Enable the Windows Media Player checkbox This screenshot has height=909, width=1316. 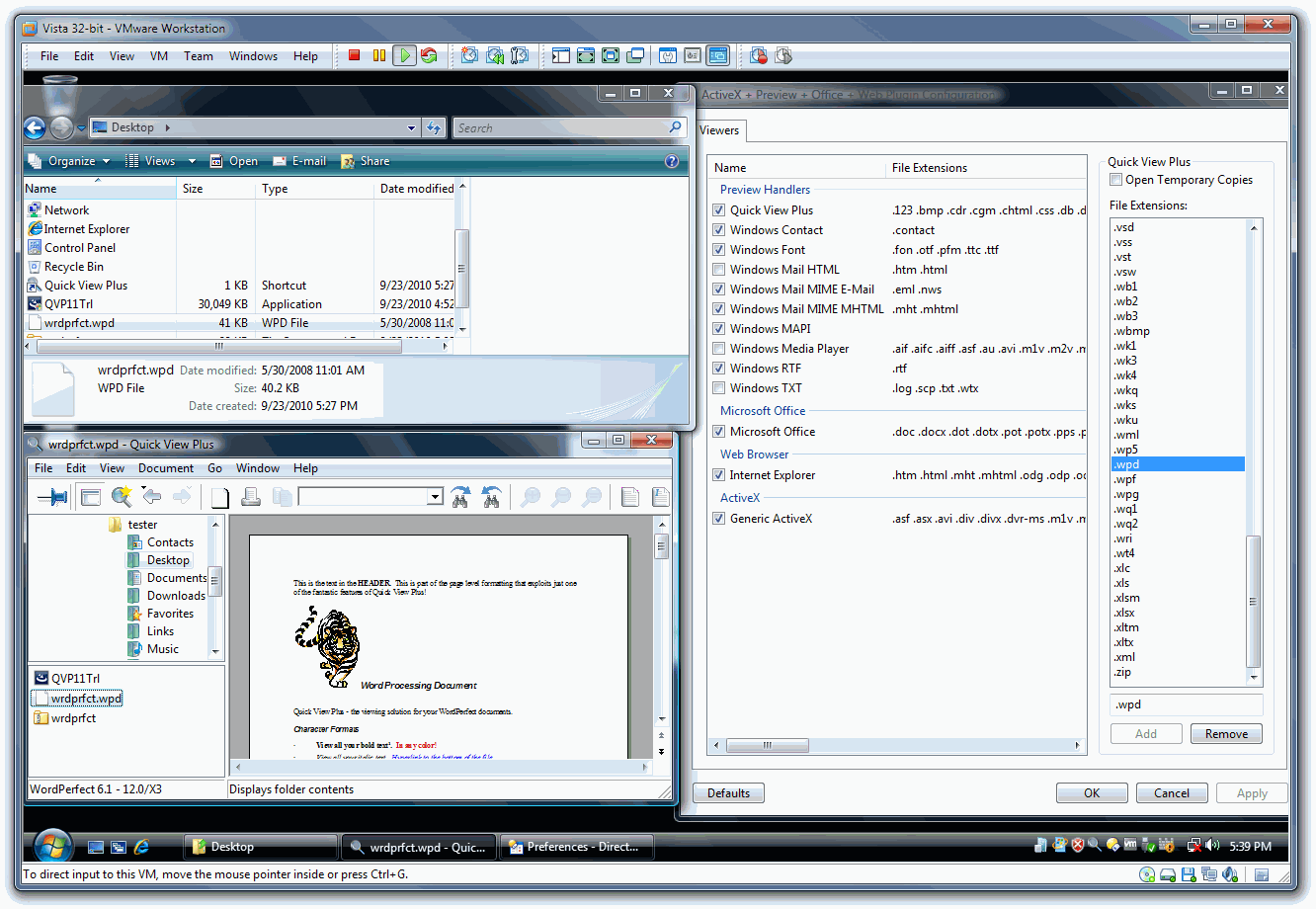point(719,349)
